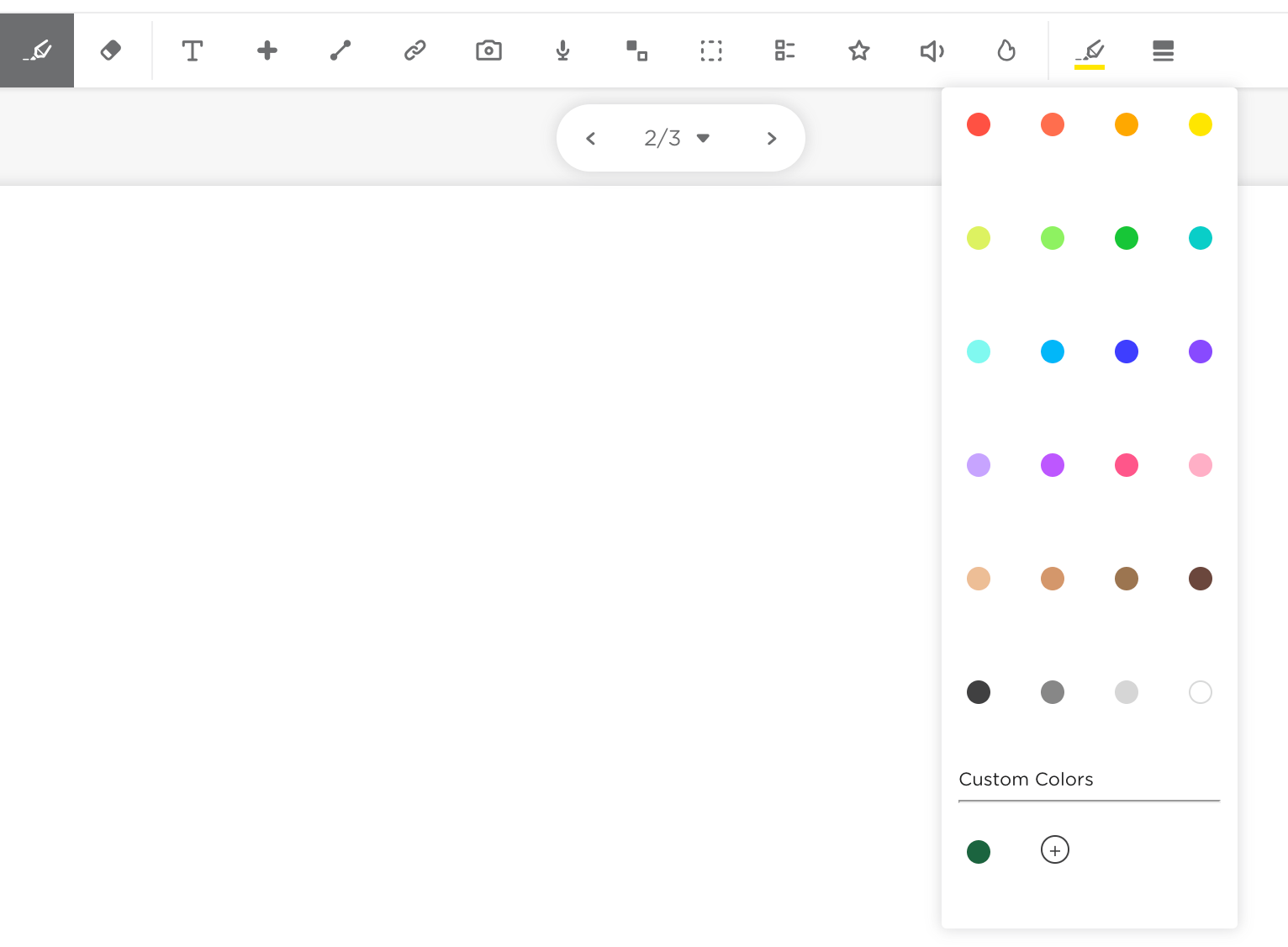Select the Line connector tool
The image size is (1288, 947).
coord(340,50)
